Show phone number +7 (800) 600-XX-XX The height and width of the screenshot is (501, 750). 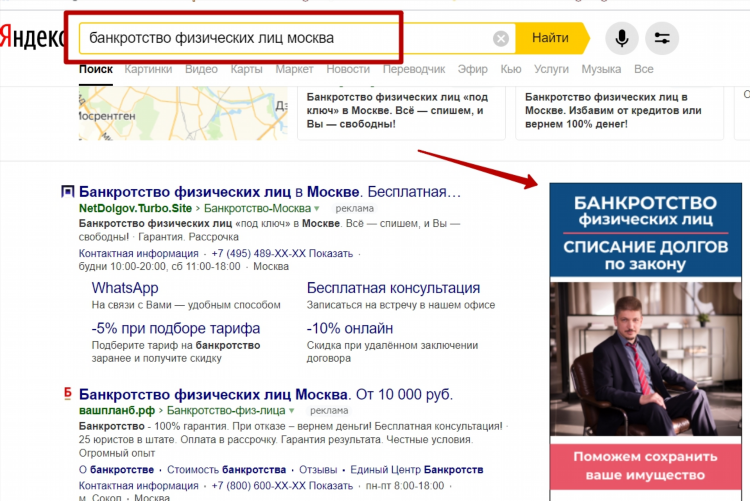(x=282, y=486)
